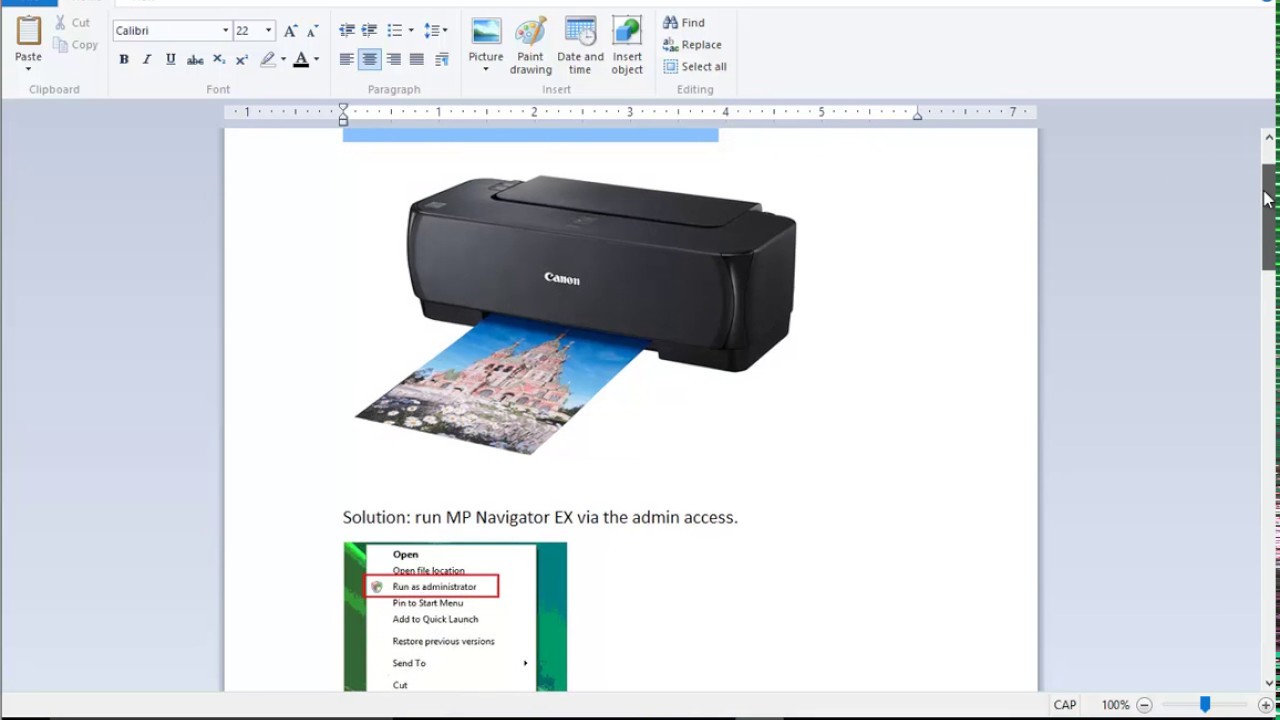Click the Shrink font icon
Screen dimensions: 1280x720
click(312, 31)
